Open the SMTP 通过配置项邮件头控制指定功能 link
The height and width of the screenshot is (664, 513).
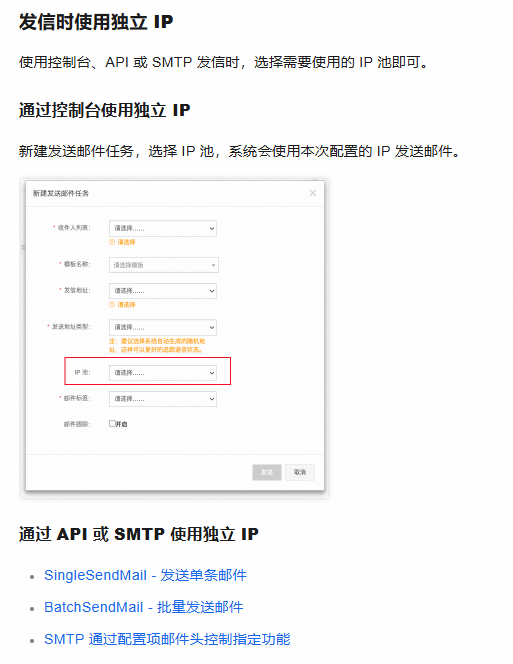tap(167, 639)
